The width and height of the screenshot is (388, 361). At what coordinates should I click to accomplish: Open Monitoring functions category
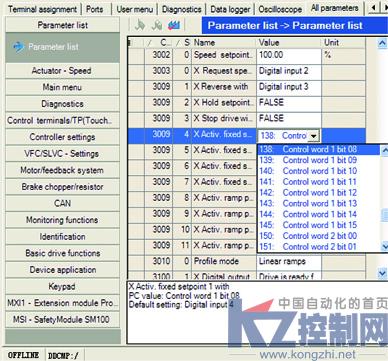coord(62,220)
